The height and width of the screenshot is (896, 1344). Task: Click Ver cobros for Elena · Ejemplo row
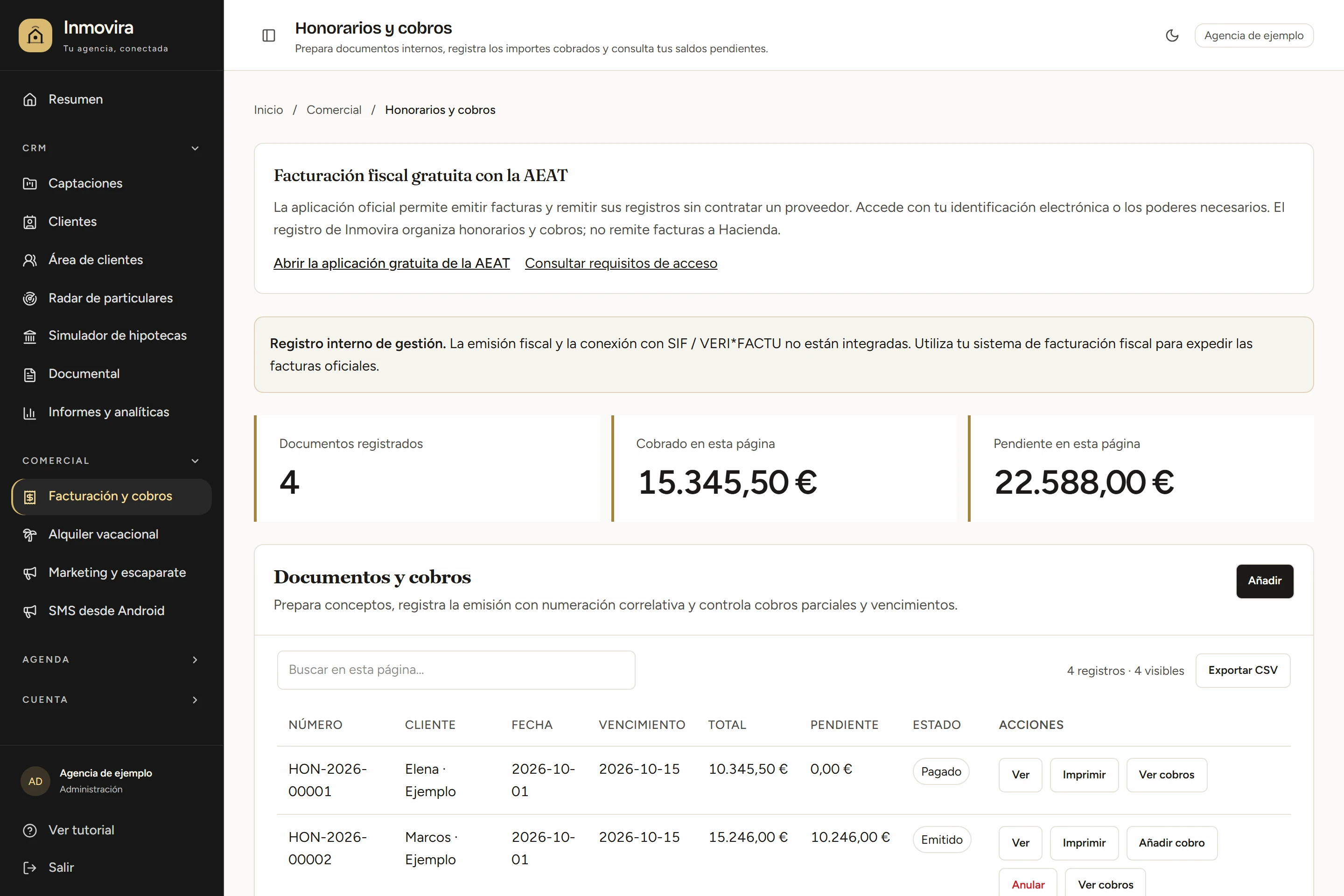click(x=1166, y=775)
